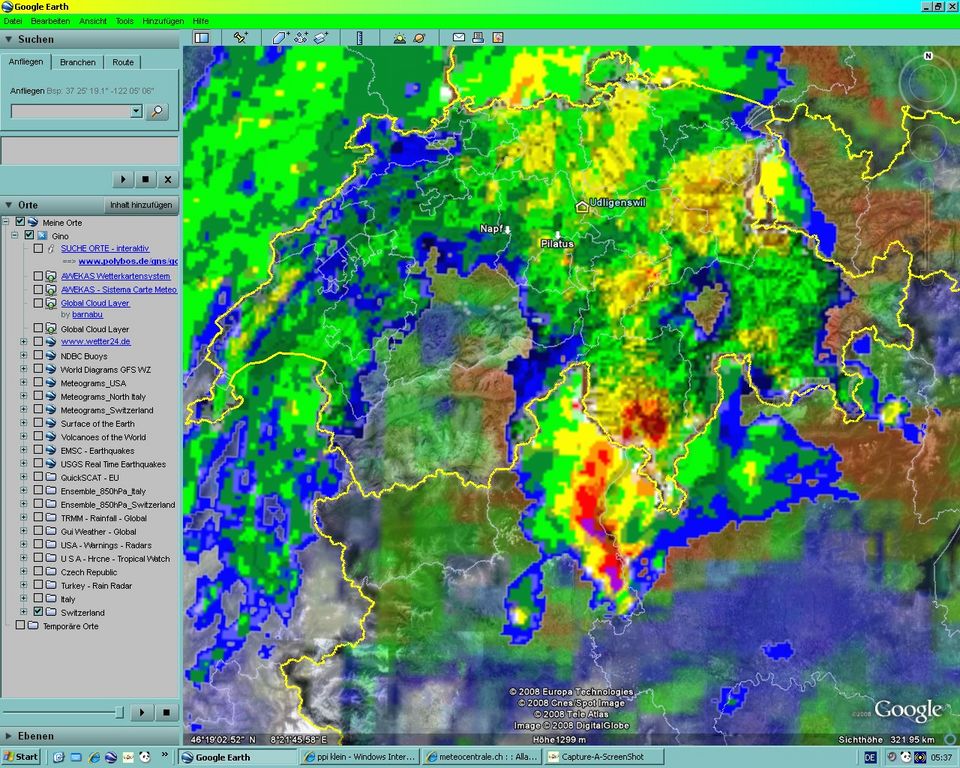Click the Udligenswil home placemark on map
The image size is (960, 768).
(582, 207)
